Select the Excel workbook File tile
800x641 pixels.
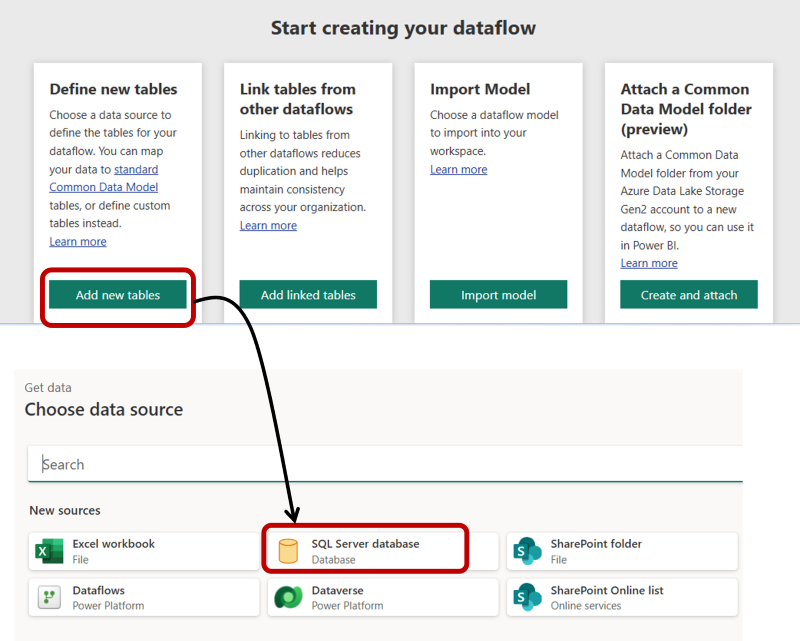coord(144,551)
